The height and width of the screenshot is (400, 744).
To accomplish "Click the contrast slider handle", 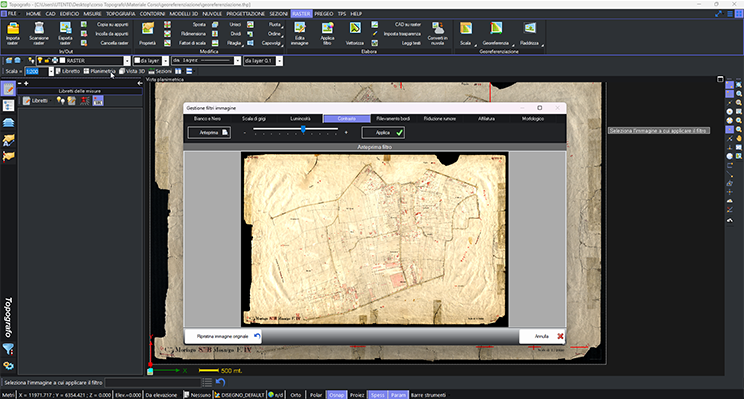I will click(303, 130).
